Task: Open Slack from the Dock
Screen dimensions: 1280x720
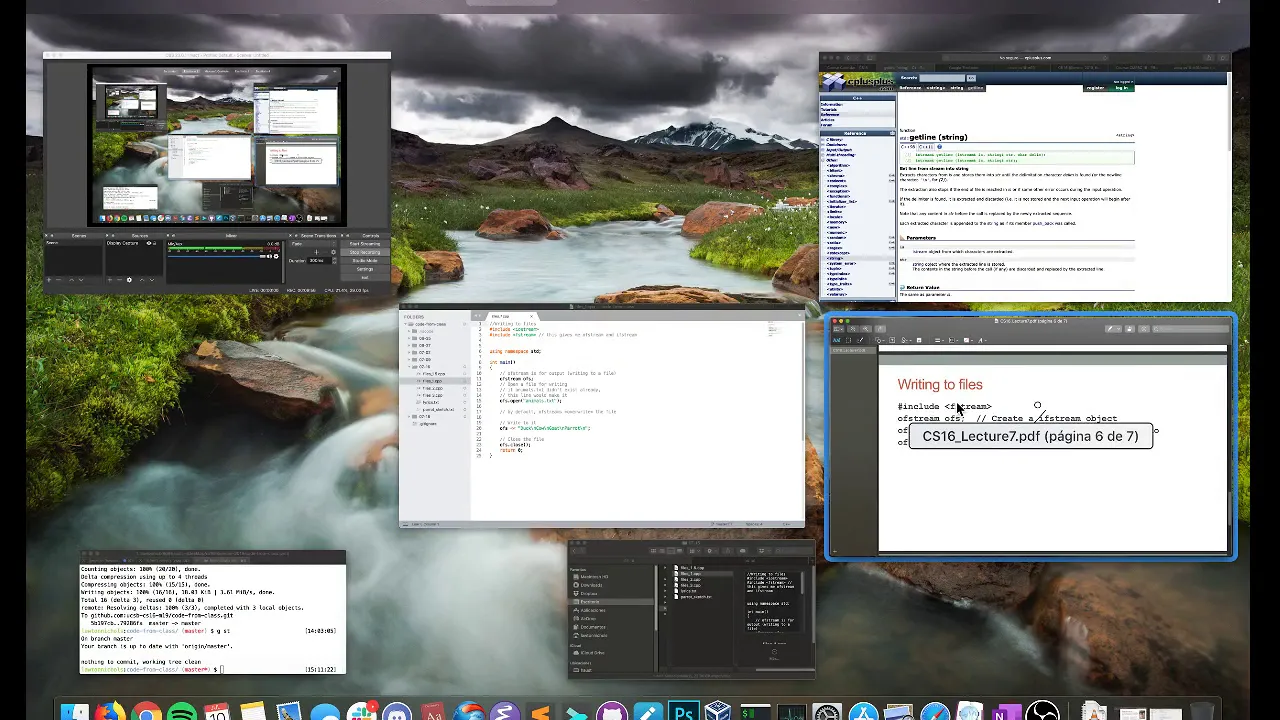Action: pyautogui.click(x=361, y=713)
